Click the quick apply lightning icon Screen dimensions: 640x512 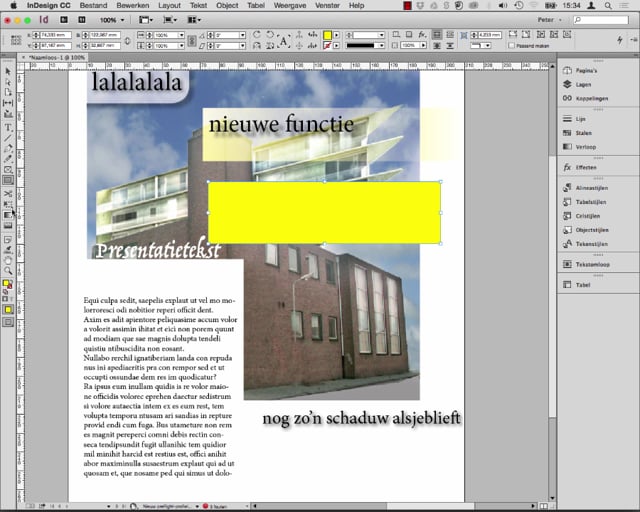[620, 40]
